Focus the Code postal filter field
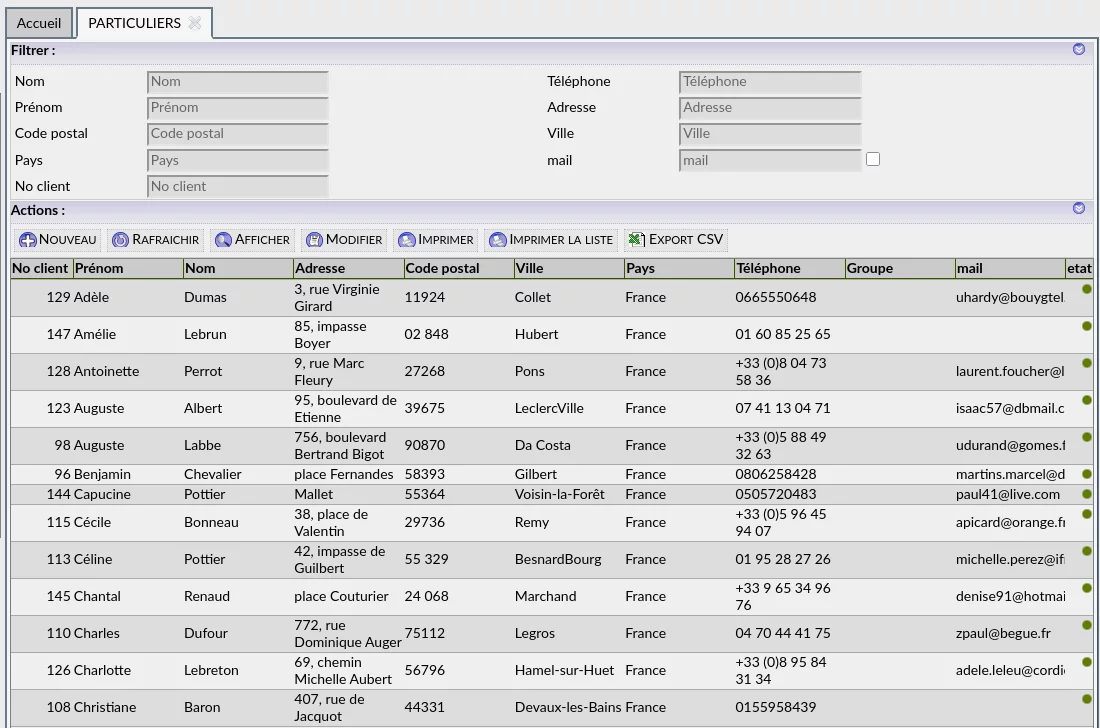 [x=238, y=134]
